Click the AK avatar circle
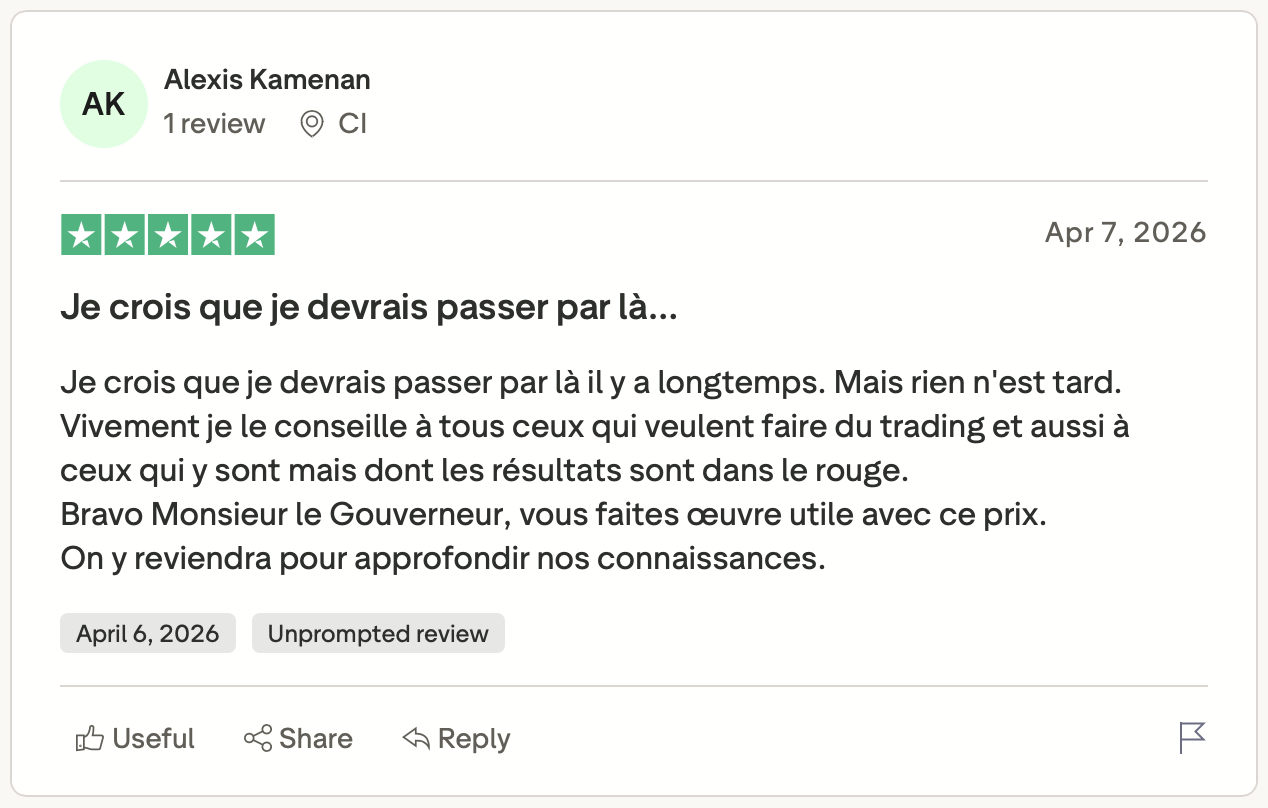 coord(104,104)
